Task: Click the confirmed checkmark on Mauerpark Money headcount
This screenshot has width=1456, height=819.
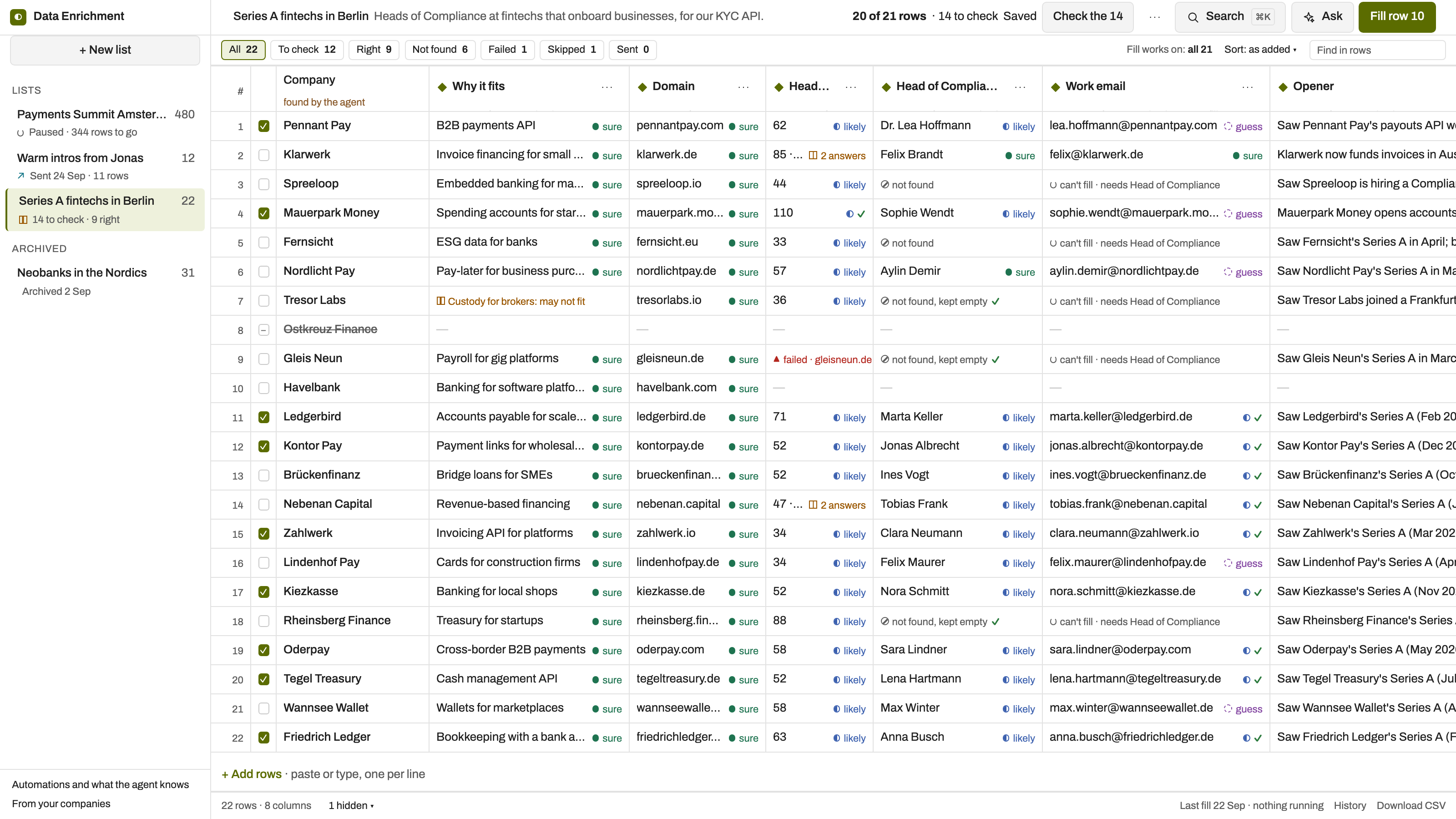Action: 861,214
